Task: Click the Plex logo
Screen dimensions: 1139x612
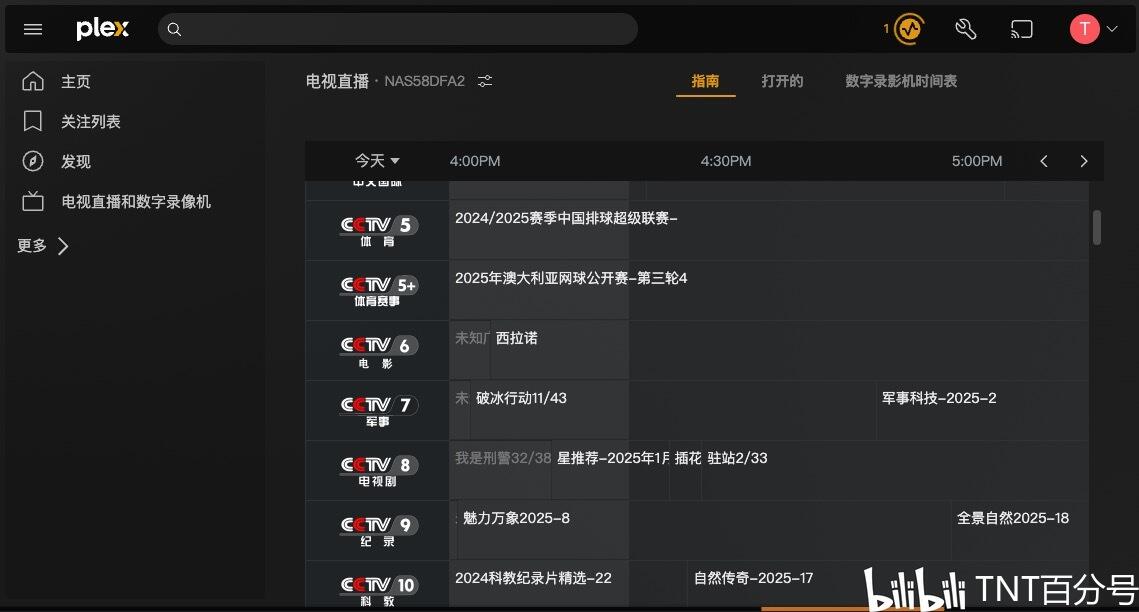Action: point(102,29)
